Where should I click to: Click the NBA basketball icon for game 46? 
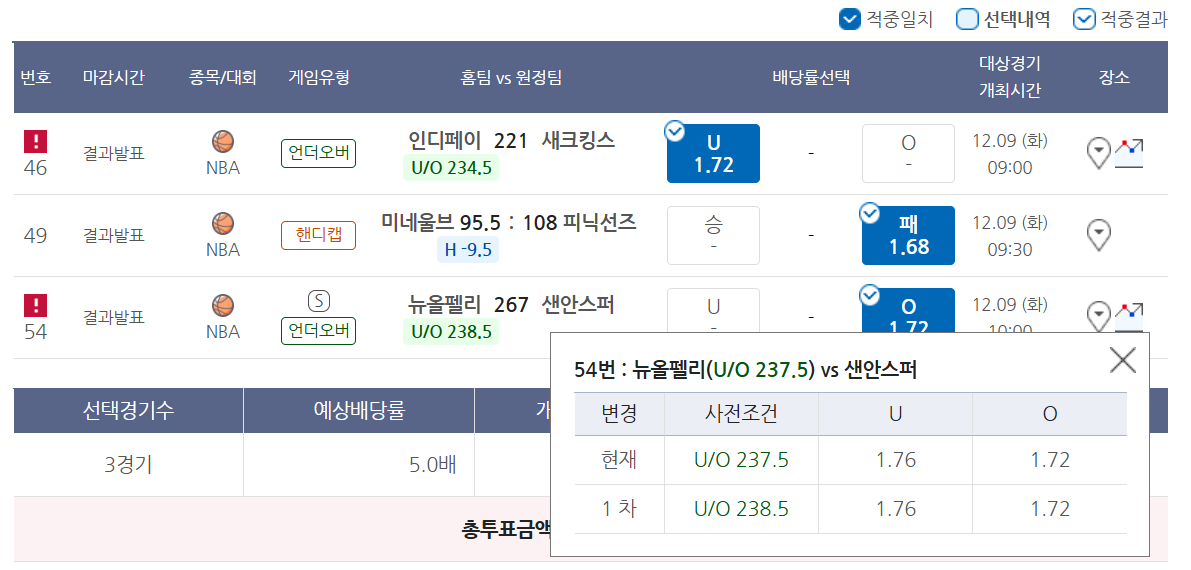(x=223, y=142)
